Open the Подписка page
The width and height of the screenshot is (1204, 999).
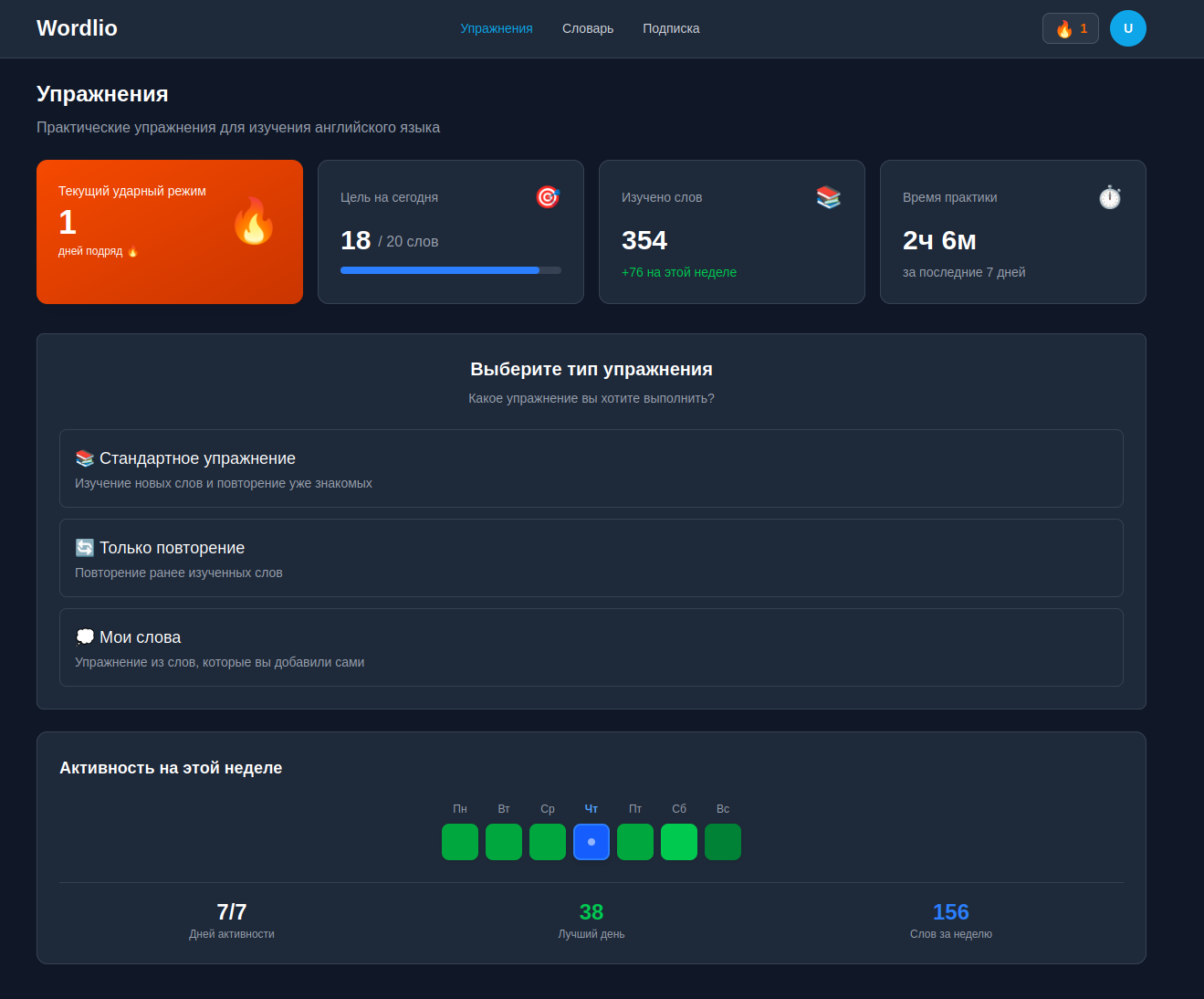[671, 28]
